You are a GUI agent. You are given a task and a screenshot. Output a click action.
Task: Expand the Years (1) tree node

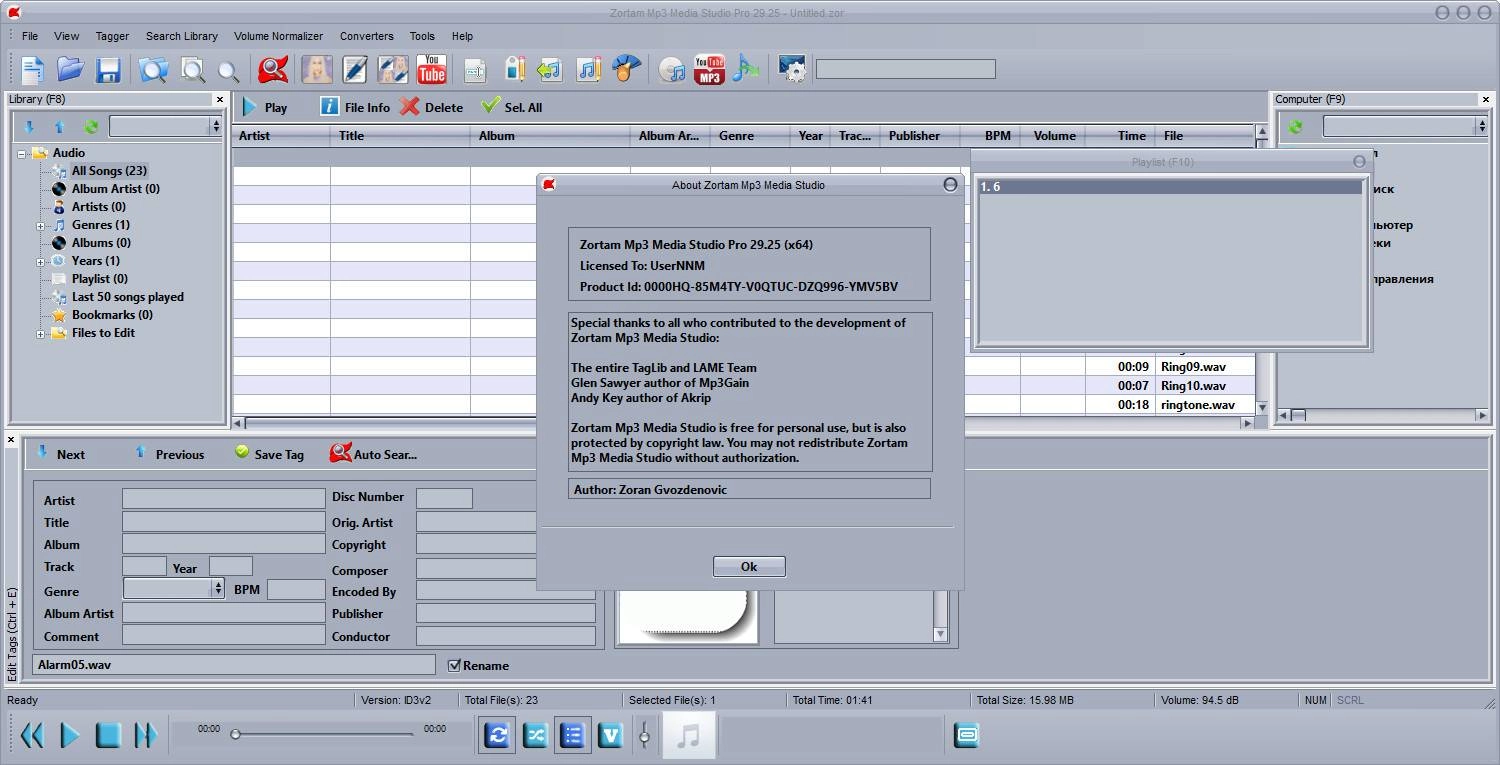click(41, 262)
